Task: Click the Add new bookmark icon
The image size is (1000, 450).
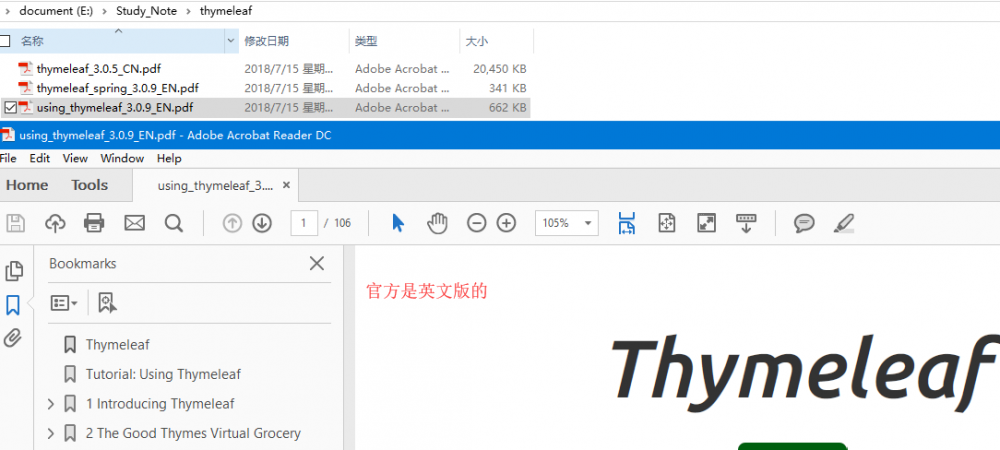Action: [x=107, y=303]
